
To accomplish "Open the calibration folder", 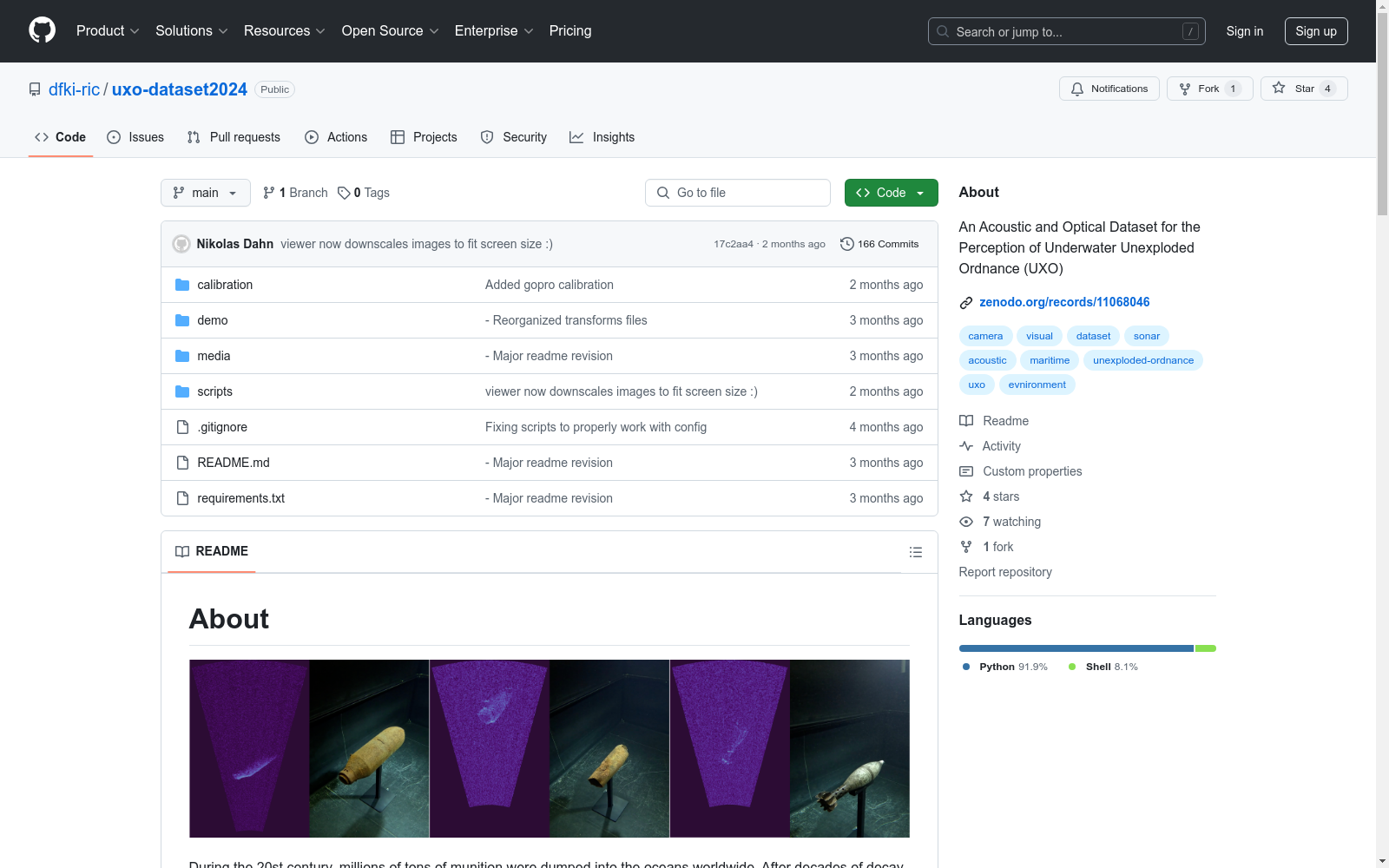I will click(x=225, y=285).
